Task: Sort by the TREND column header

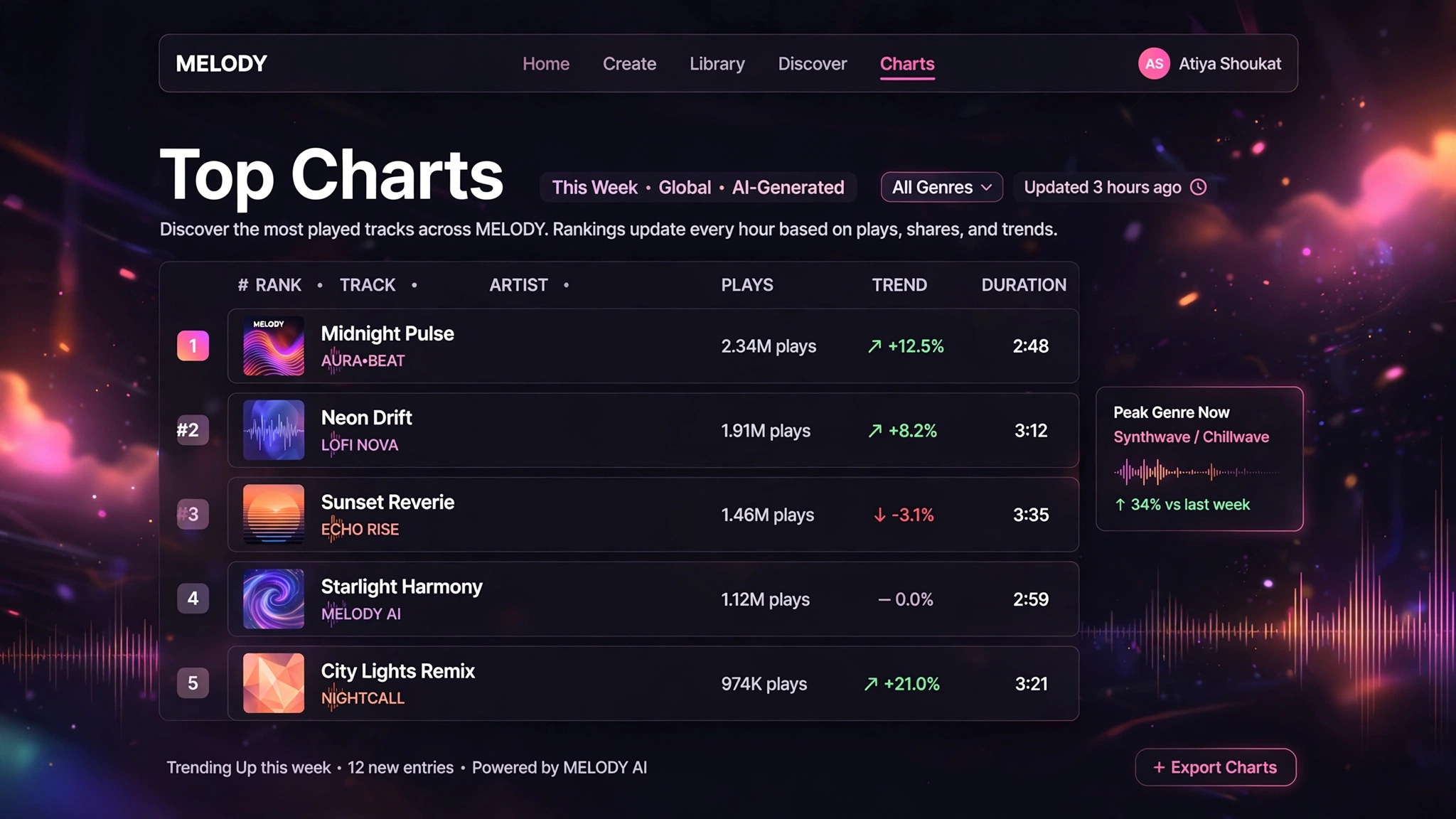Action: click(x=899, y=285)
